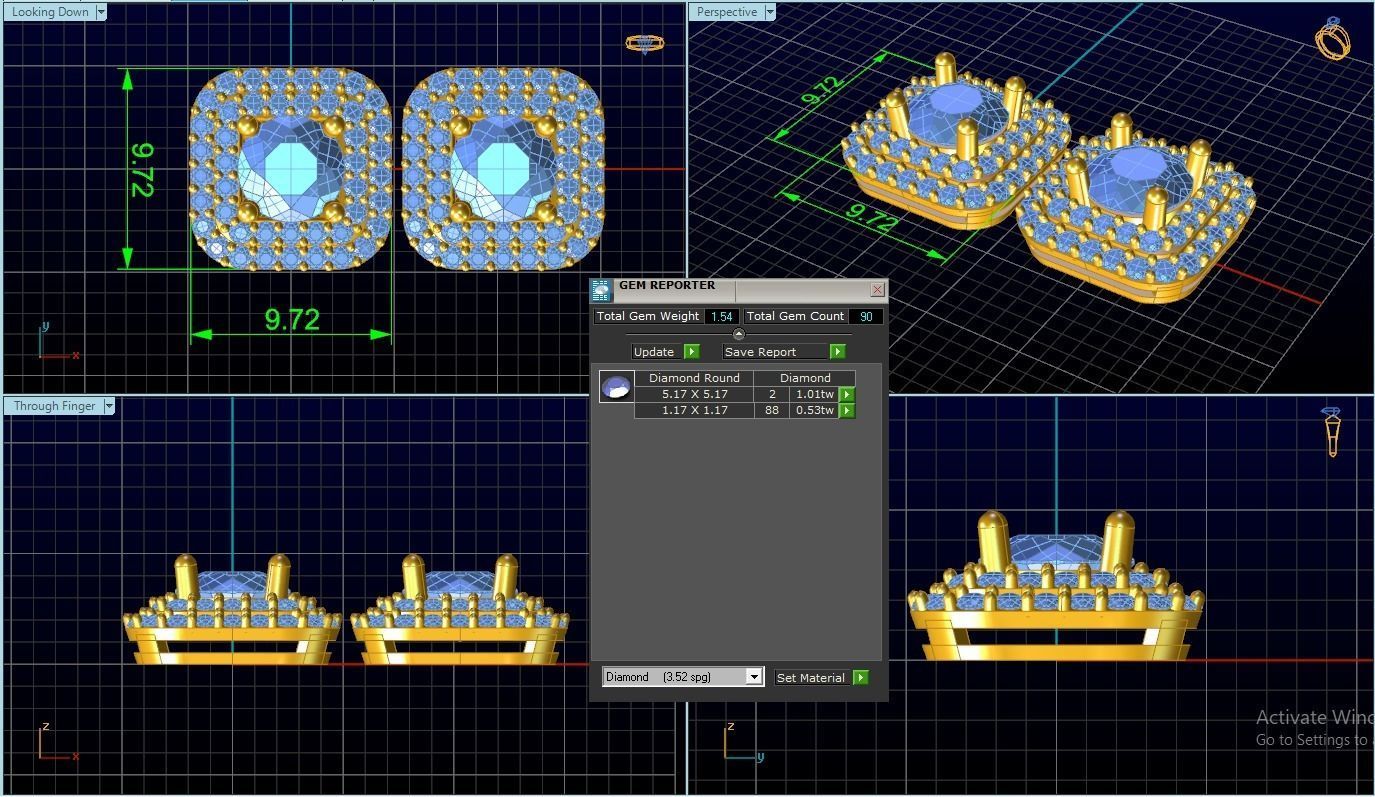This screenshot has width=1375, height=797.
Task: Click the horizontal 9.72 dimension in Looking Down
Action: pyautogui.click(x=292, y=320)
